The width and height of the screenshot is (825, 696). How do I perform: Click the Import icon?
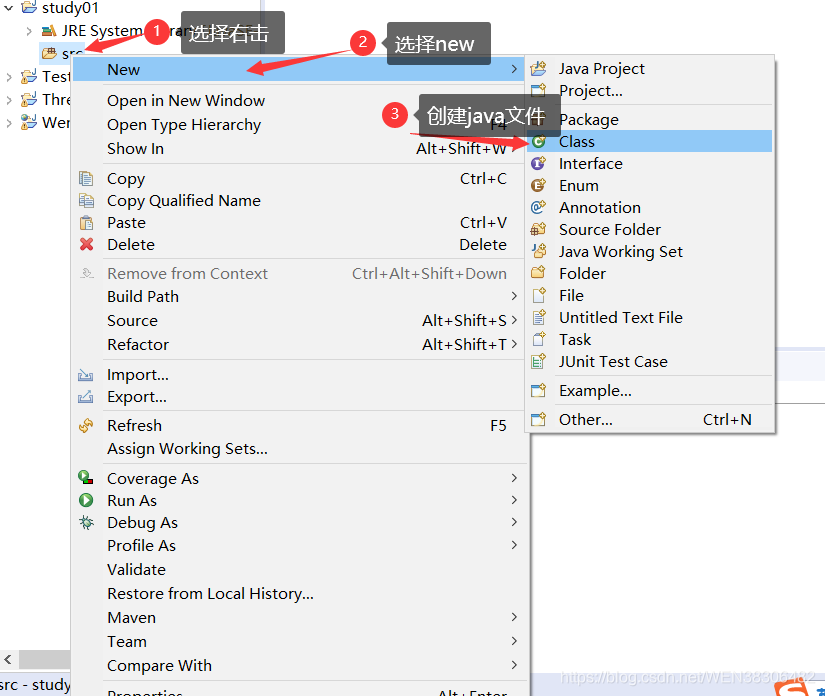click(86, 375)
